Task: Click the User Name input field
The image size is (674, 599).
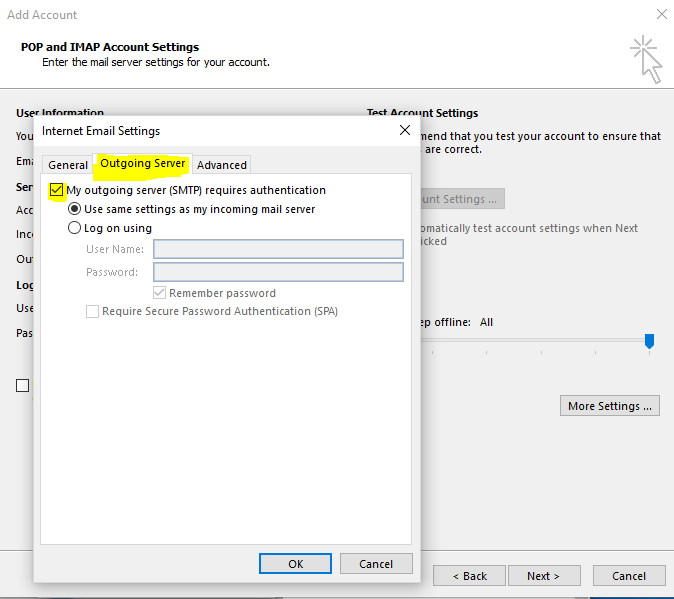Action: pyautogui.click(x=278, y=249)
